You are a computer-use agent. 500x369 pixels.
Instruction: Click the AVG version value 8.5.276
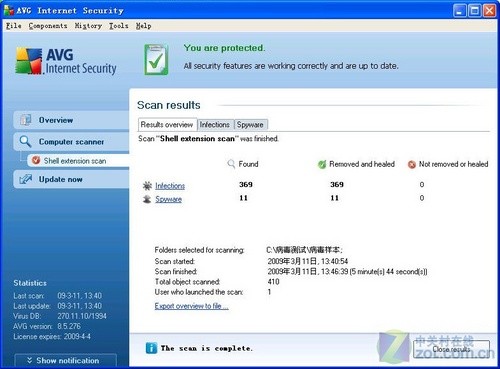pyautogui.click(x=69, y=326)
